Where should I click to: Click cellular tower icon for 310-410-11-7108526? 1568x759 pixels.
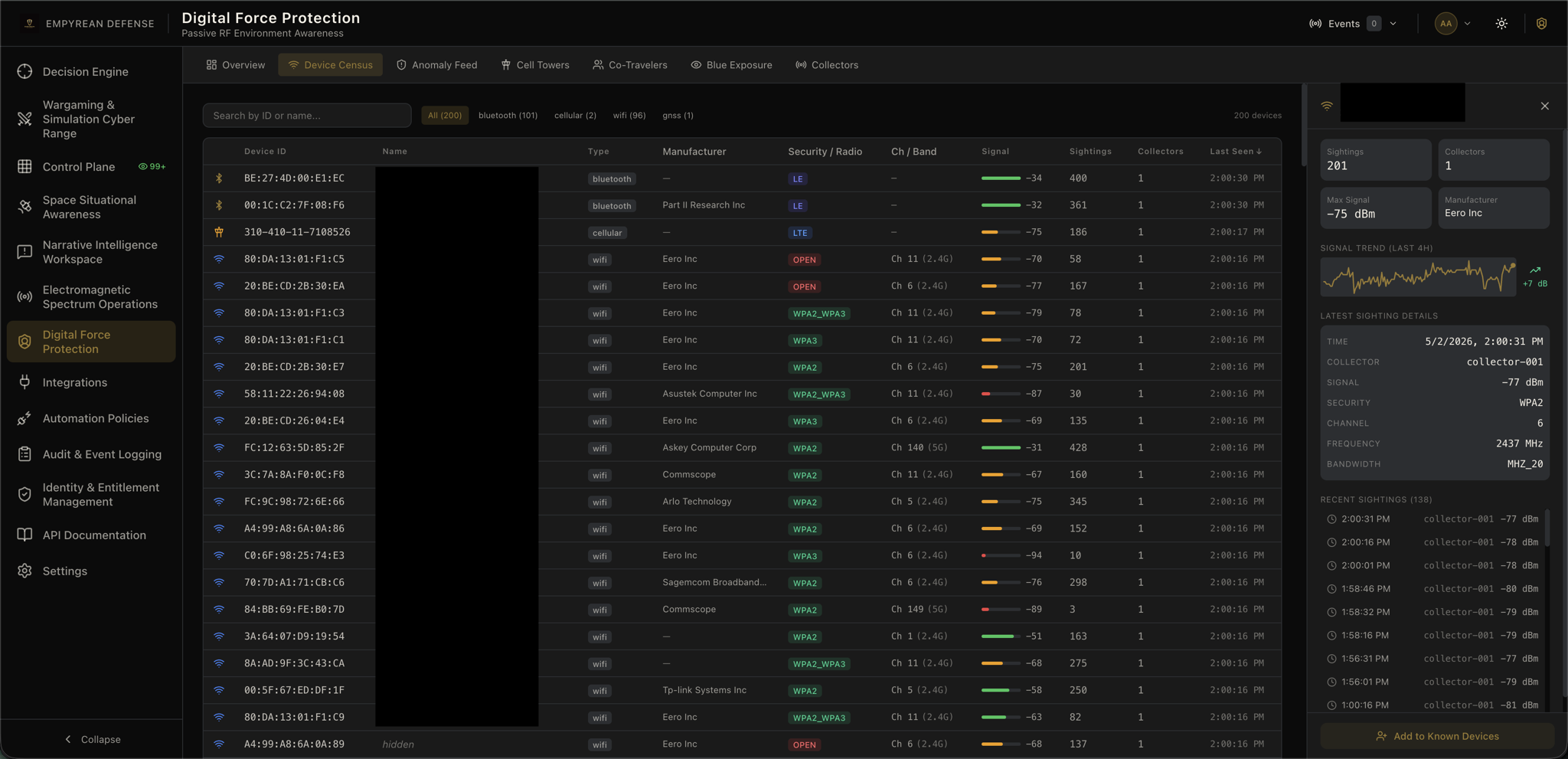click(219, 232)
